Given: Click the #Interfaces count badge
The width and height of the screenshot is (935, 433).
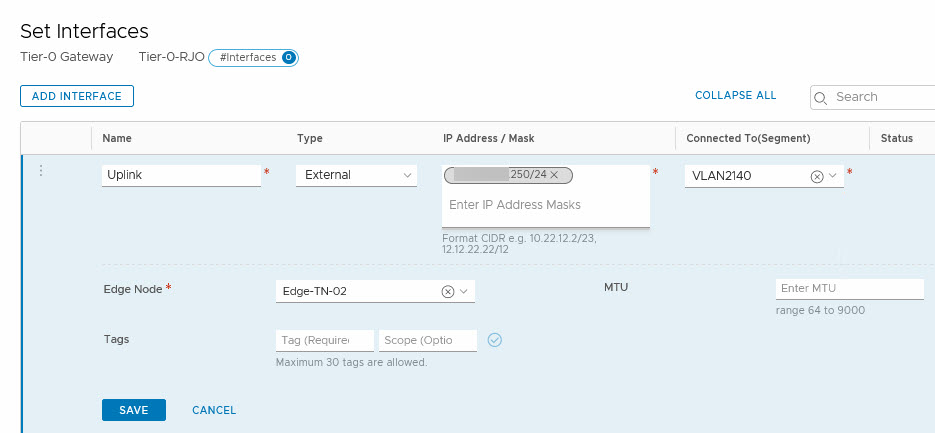Looking at the screenshot, I should click(253, 58).
